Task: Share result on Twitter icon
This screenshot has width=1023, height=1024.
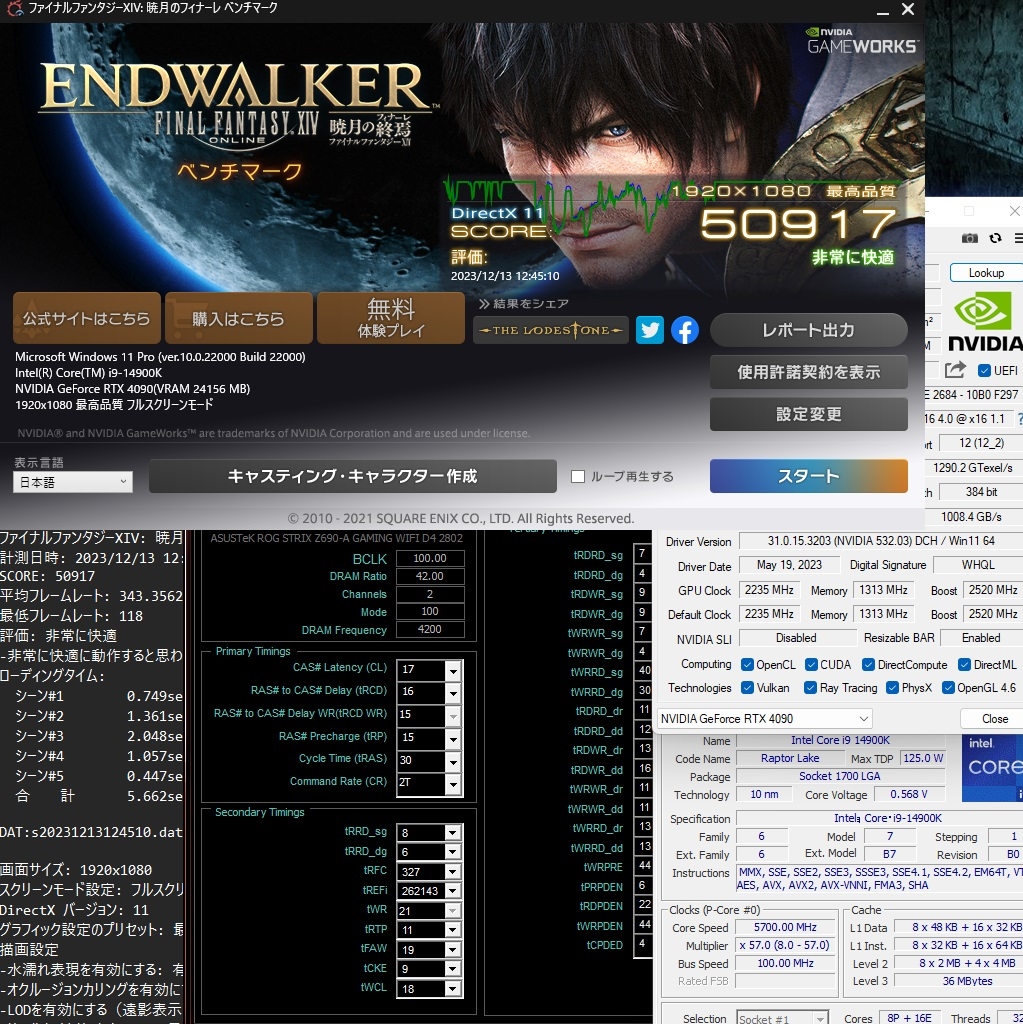Action: pyautogui.click(x=649, y=330)
